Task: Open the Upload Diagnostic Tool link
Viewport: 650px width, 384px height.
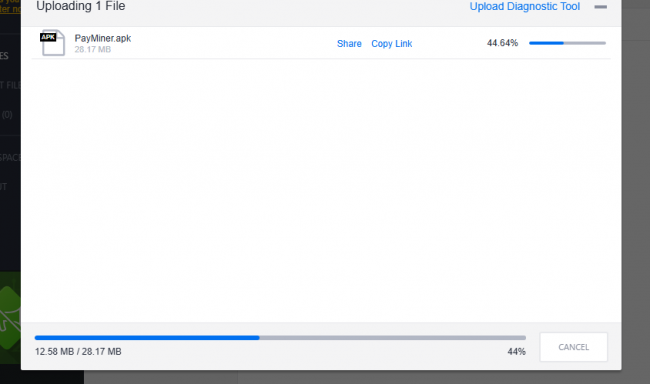Action: point(524,7)
